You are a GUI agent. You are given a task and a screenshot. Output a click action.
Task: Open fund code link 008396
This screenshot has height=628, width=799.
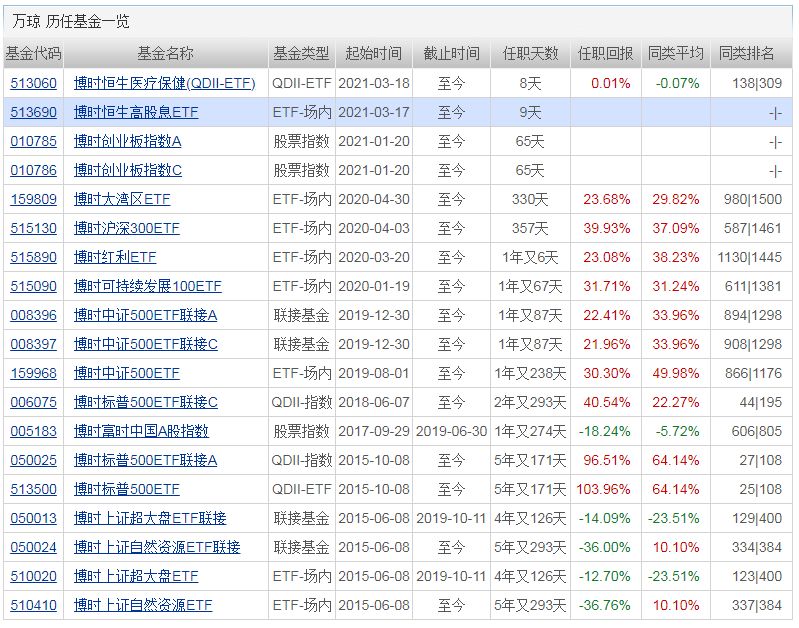coord(33,316)
